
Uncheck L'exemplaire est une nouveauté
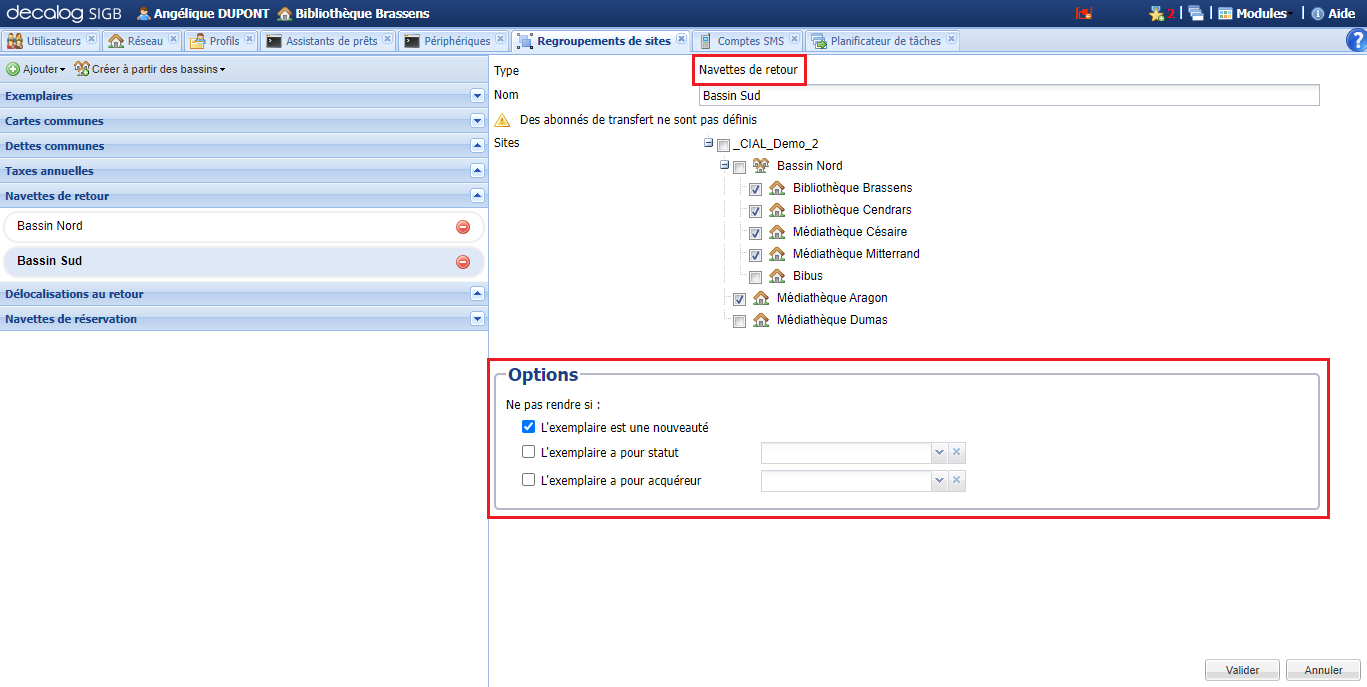(x=529, y=427)
